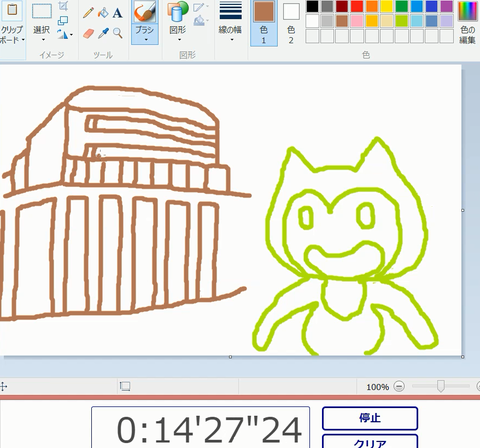
Task: Click the クリア clear button on timer
Action: click(370, 442)
